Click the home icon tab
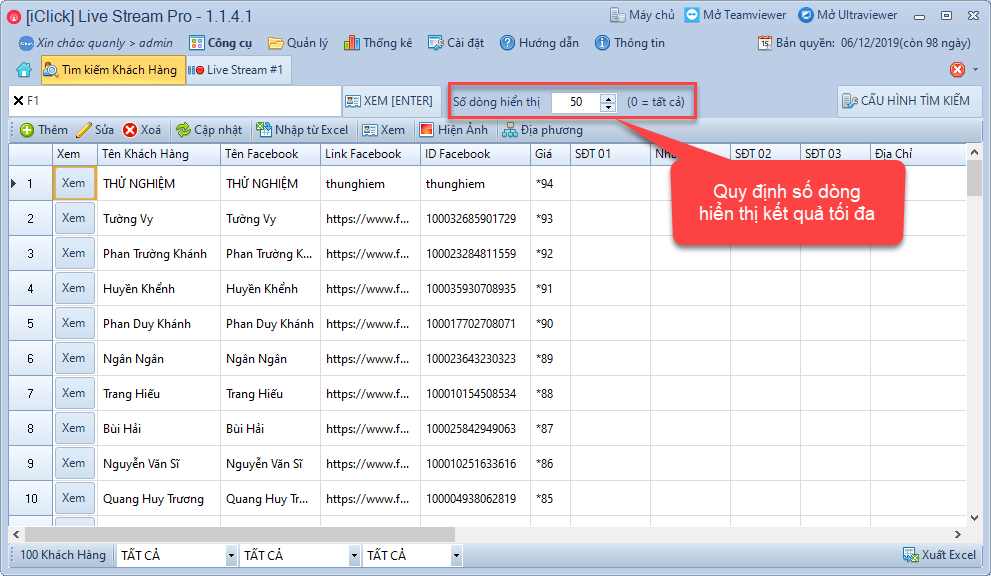This screenshot has width=991, height=576. [x=24, y=70]
